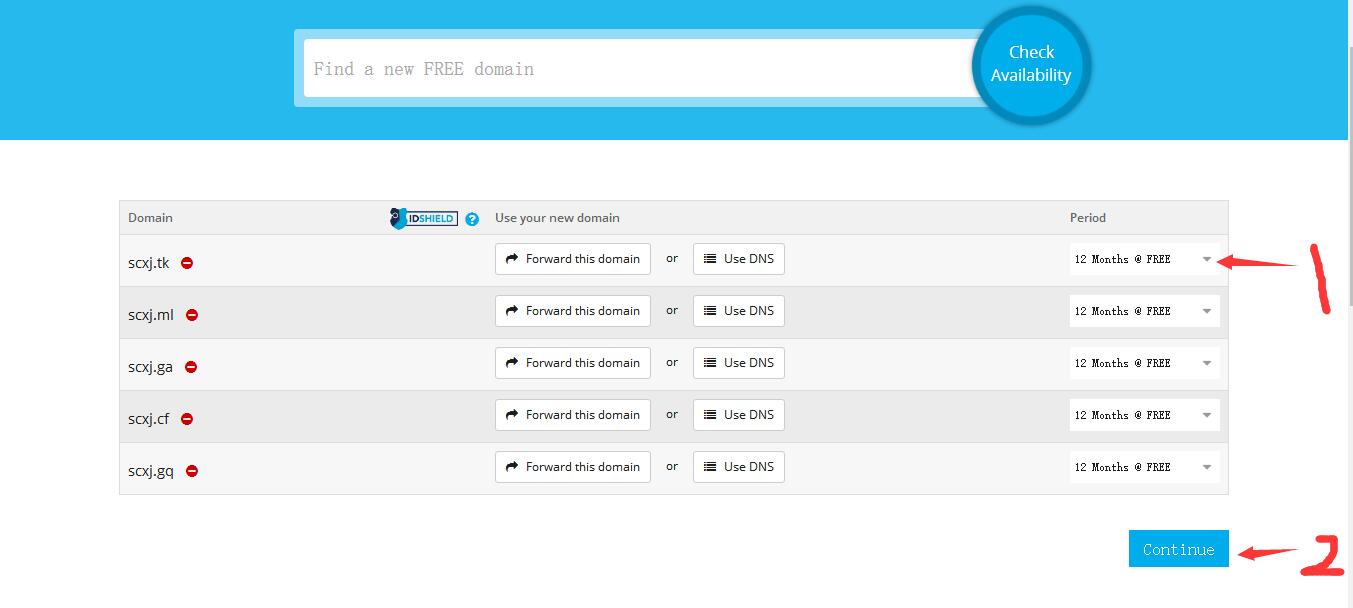Viewport: 1353px width, 608px height.
Task: Choose Use DNS for scxj.gq
Action: 738,467
